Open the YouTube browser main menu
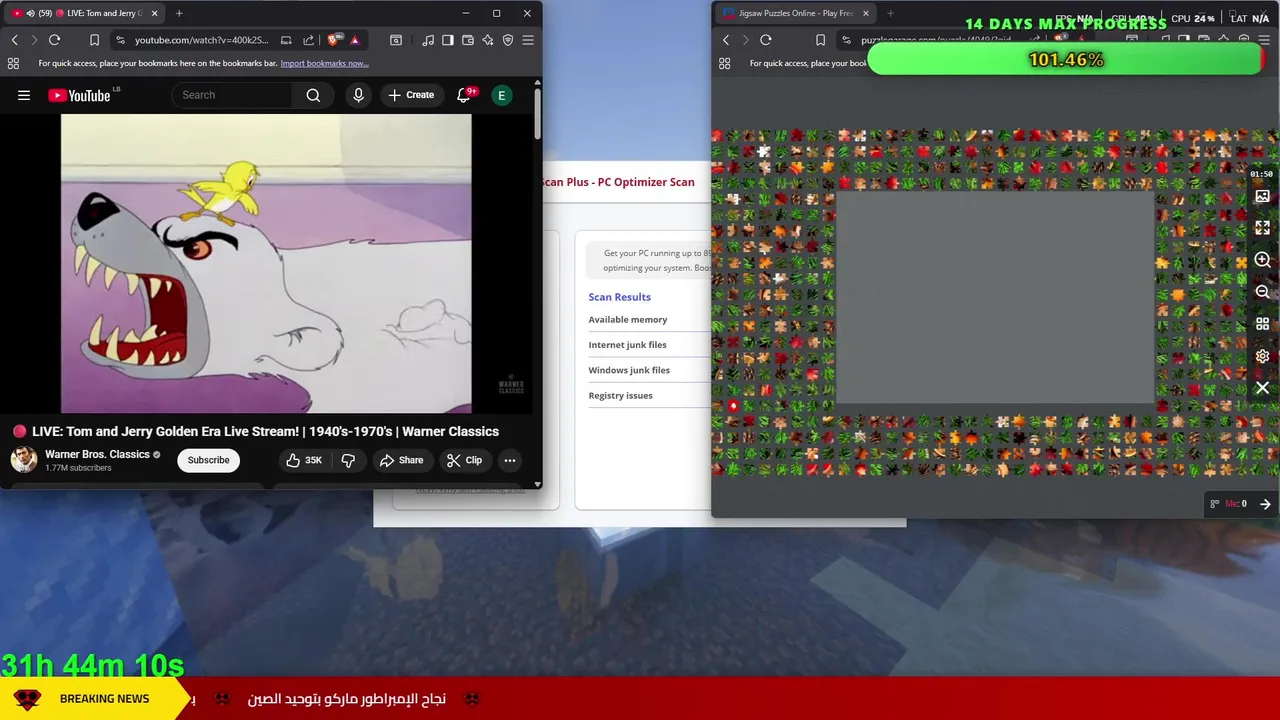This screenshot has width=1280, height=720. (528, 40)
